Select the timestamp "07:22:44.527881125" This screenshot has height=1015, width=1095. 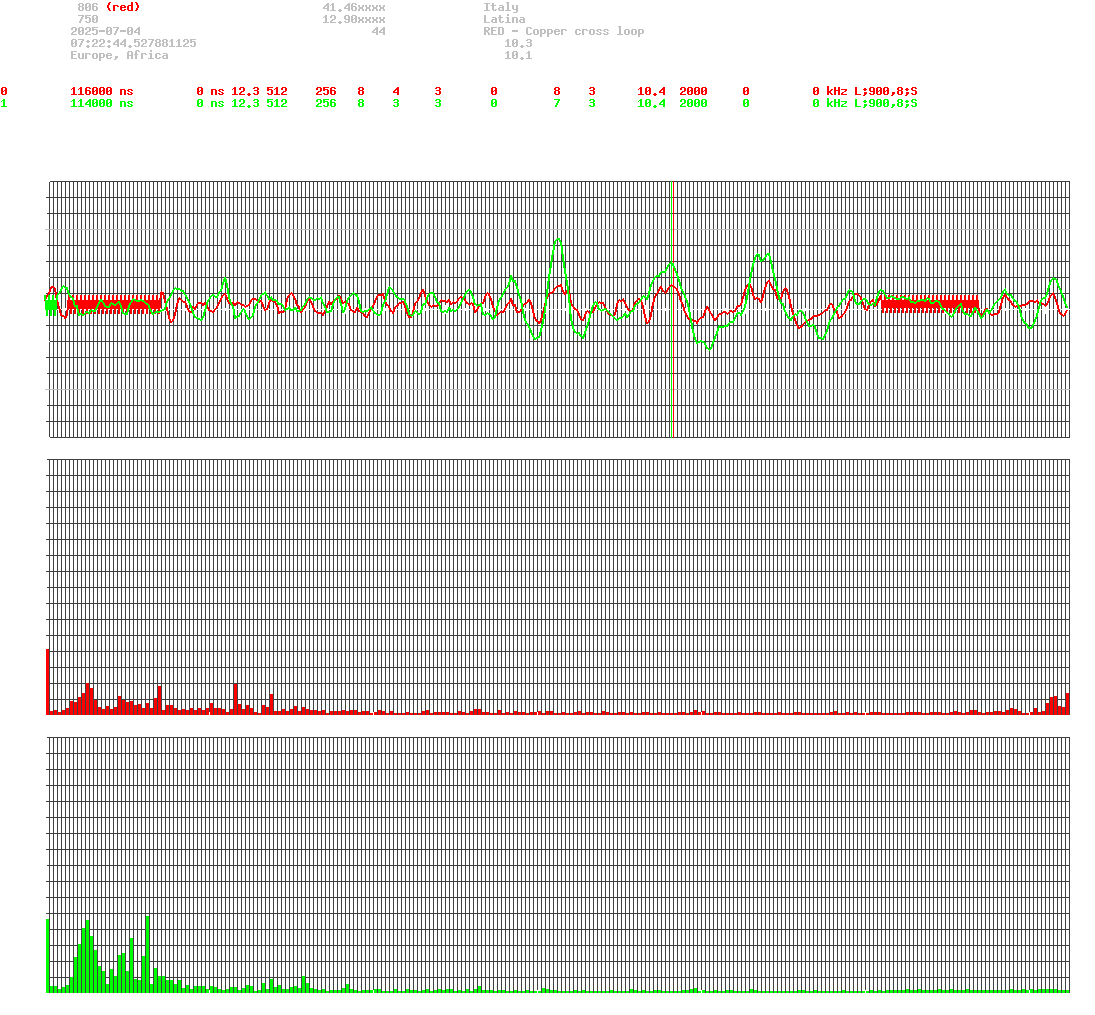point(133,43)
